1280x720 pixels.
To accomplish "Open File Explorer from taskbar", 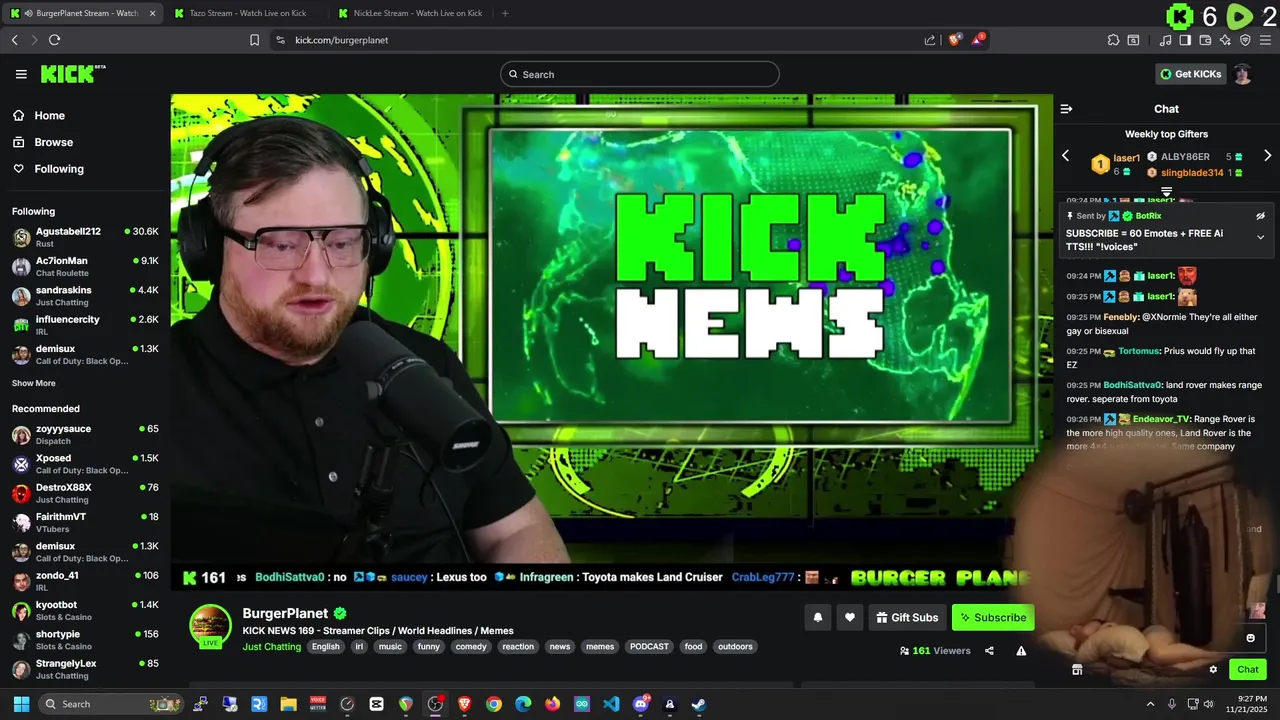I will click(288, 704).
